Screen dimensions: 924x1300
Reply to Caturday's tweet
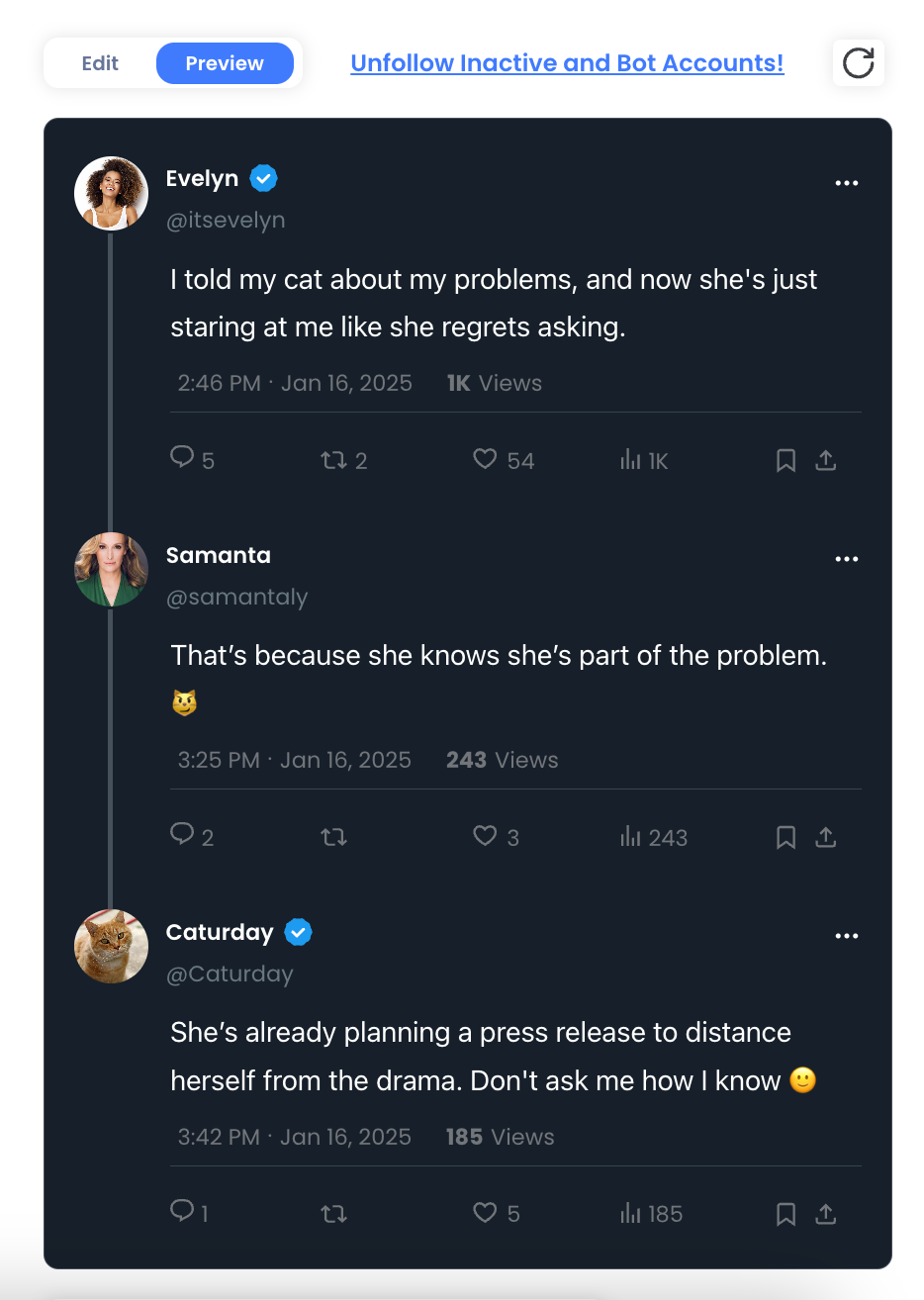tap(182, 1211)
